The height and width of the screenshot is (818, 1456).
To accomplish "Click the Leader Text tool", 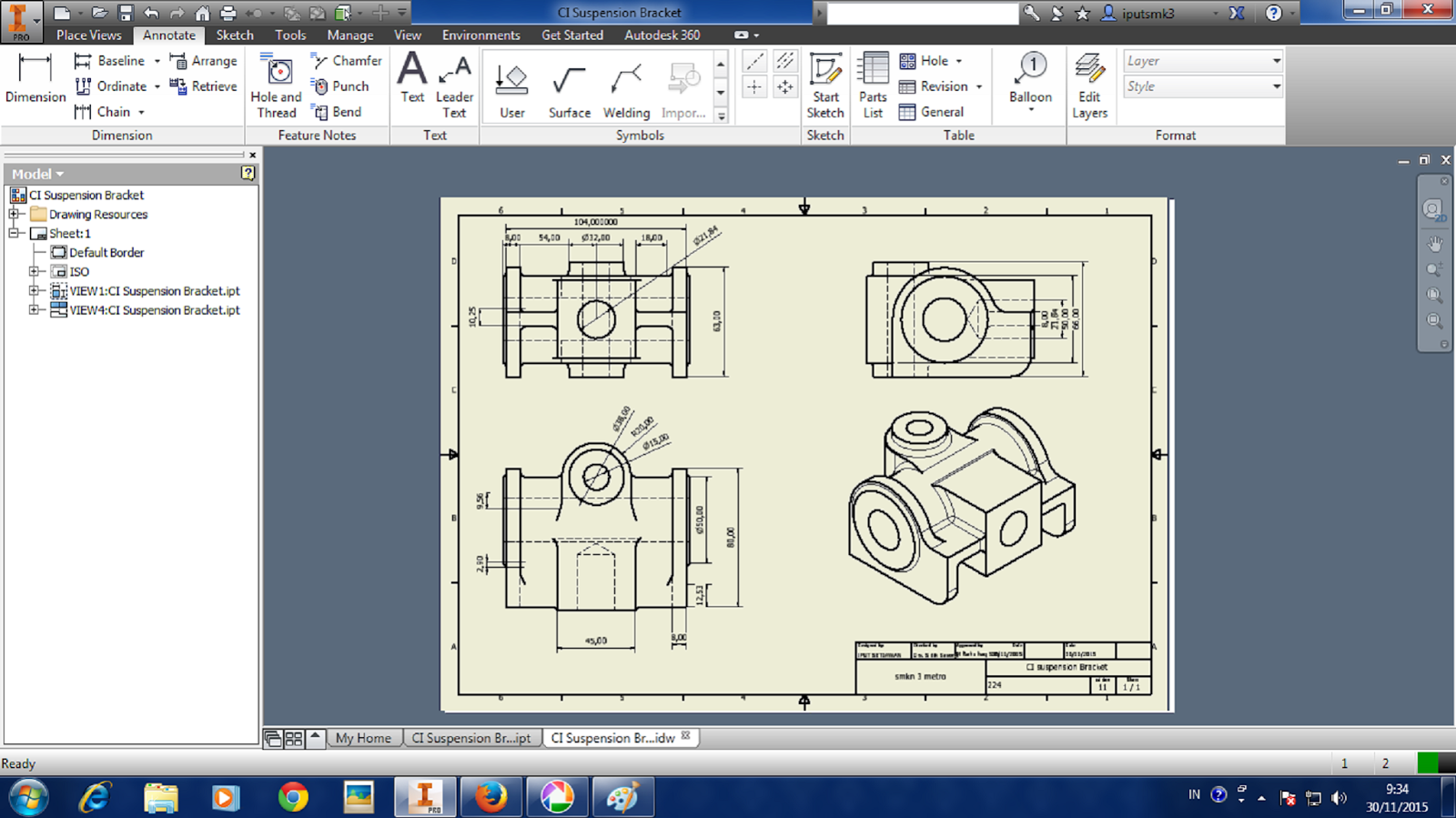I will tap(454, 86).
